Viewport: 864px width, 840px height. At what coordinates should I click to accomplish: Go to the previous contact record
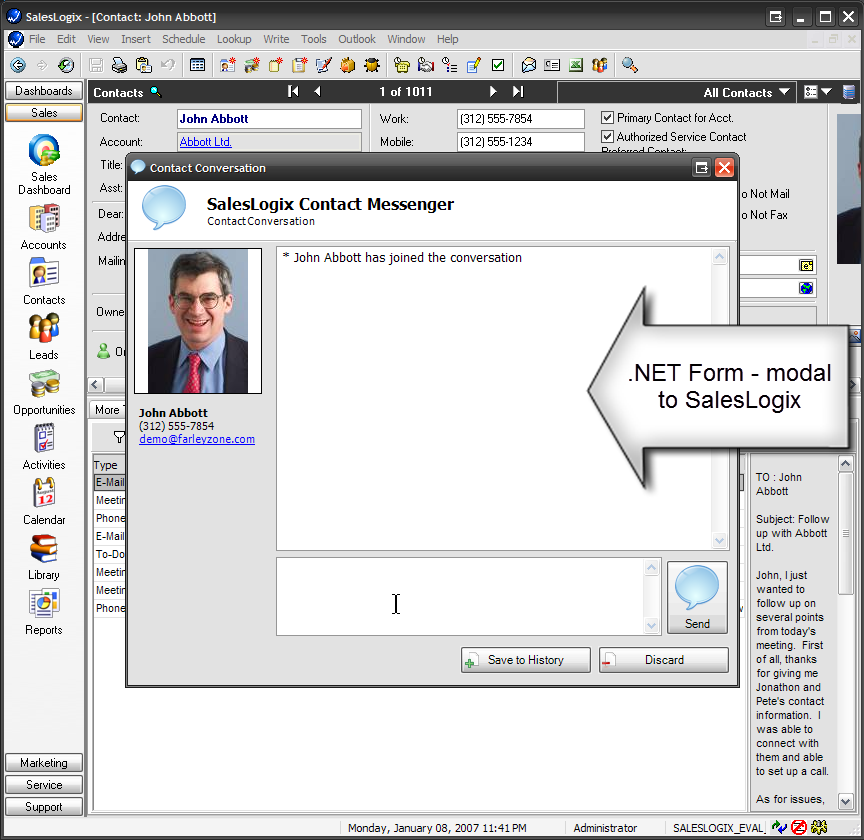[x=317, y=91]
